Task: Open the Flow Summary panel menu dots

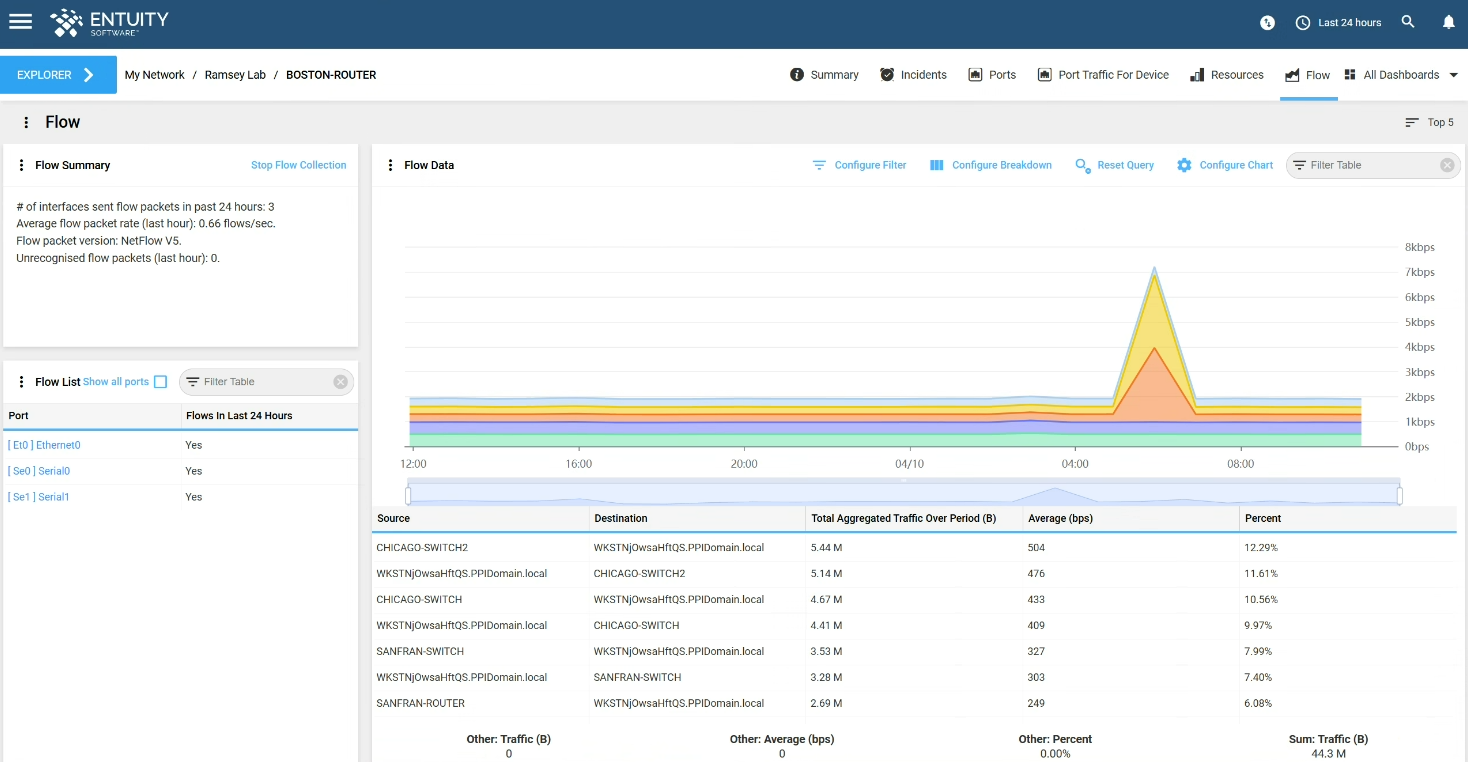Action: pyautogui.click(x=21, y=165)
